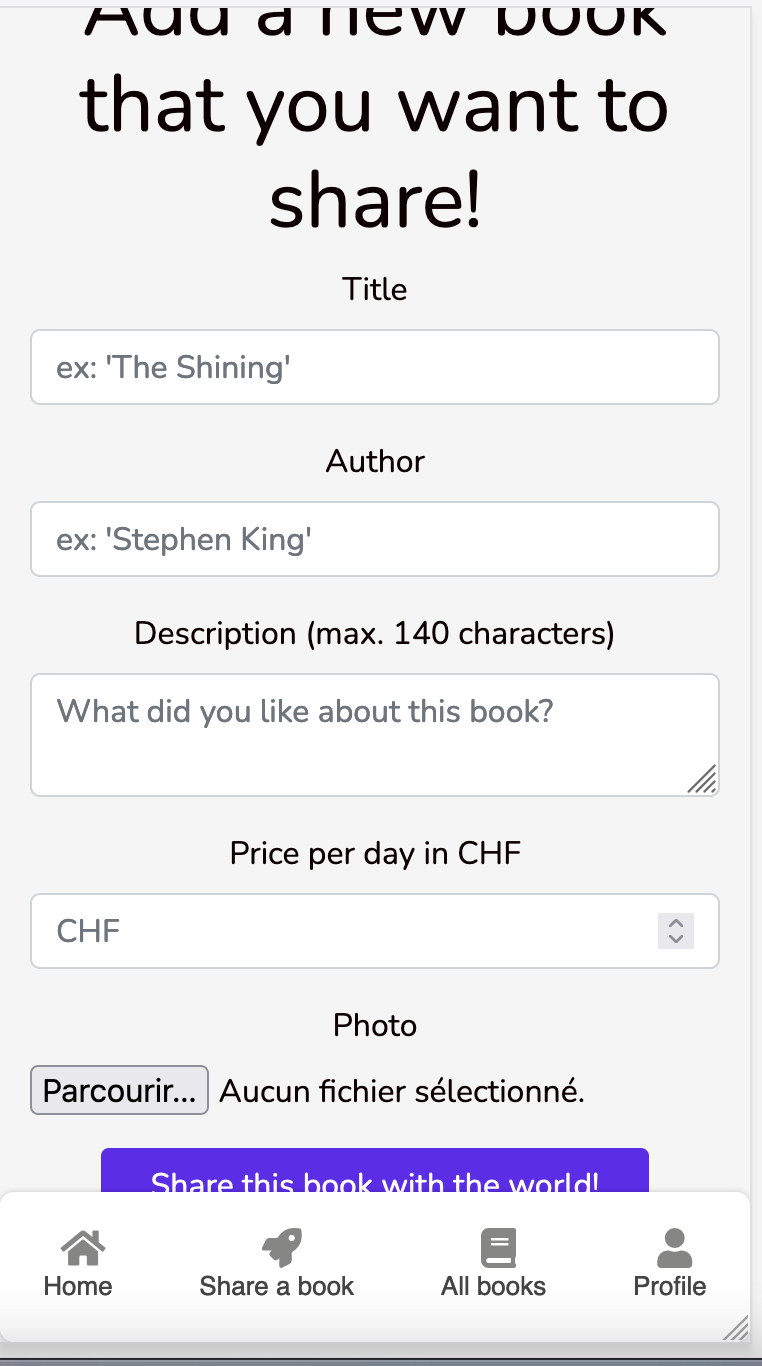Click the "Price per day in CHF" label

[x=375, y=853]
